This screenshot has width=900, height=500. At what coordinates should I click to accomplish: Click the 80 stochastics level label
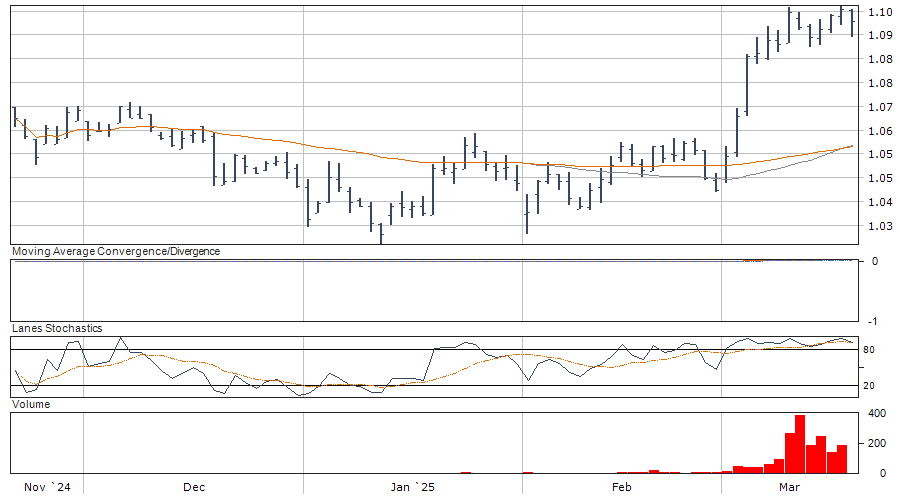870,350
